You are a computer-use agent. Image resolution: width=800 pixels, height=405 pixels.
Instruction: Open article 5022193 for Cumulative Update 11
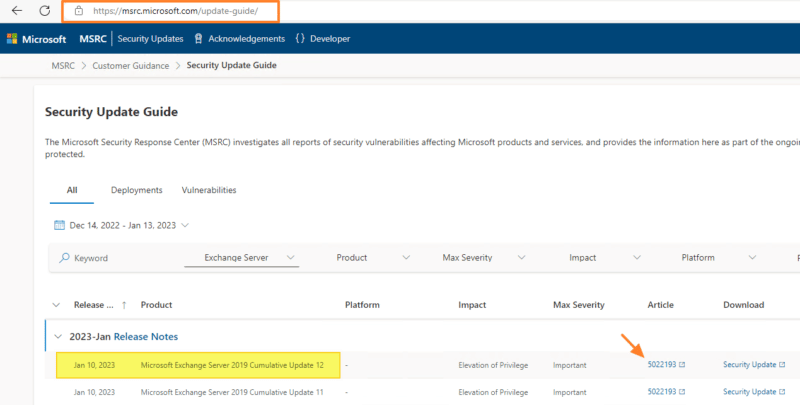[x=662, y=392]
